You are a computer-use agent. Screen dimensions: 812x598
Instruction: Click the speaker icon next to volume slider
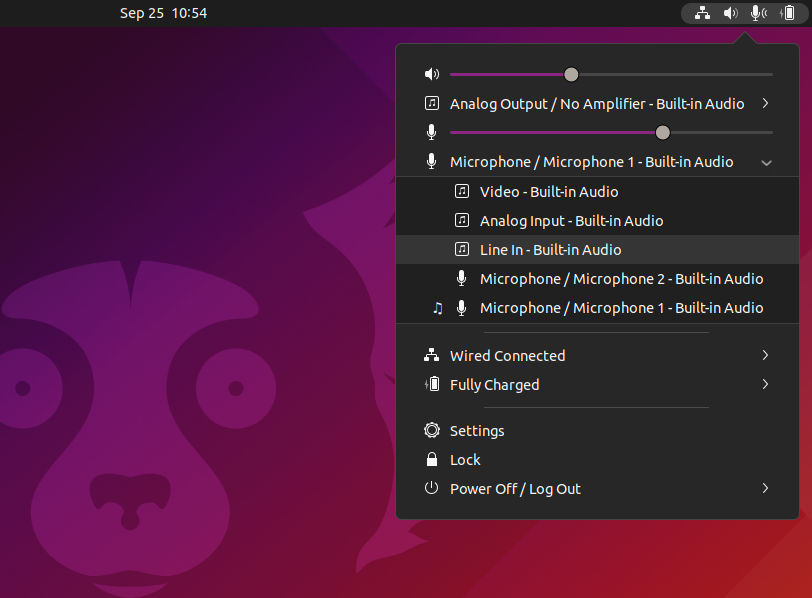point(431,74)
